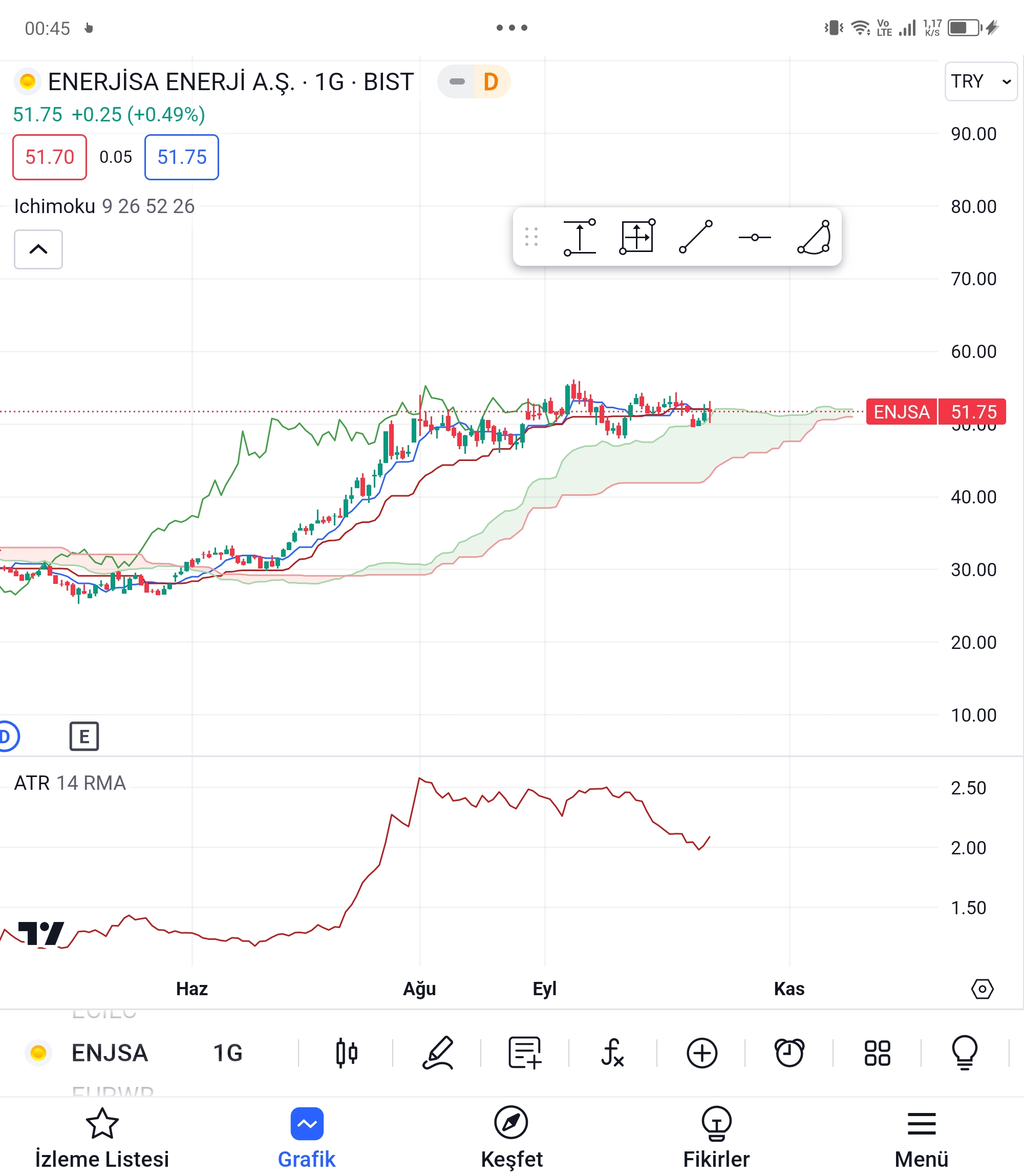Tap the 60.00 price scale label
Viewport: 1024px width, 1176px height.
click(973, 351)
